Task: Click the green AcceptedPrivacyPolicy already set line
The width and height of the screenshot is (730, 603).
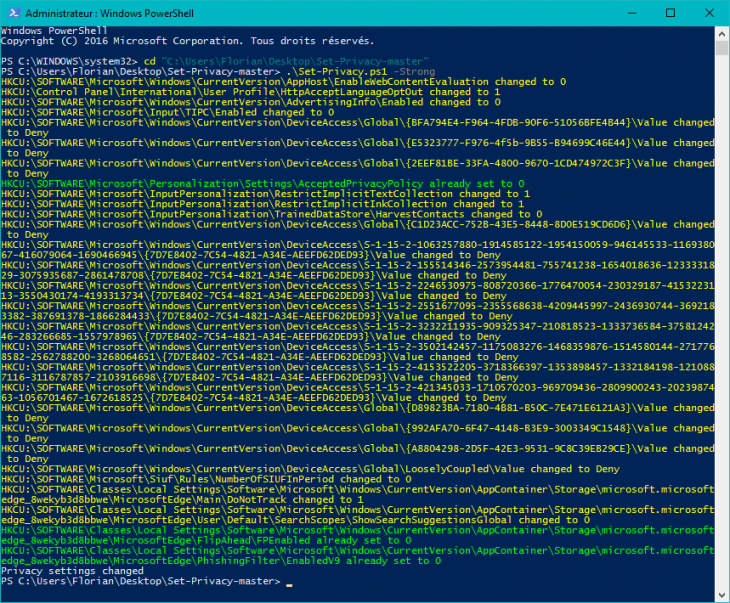Action: 263,184
